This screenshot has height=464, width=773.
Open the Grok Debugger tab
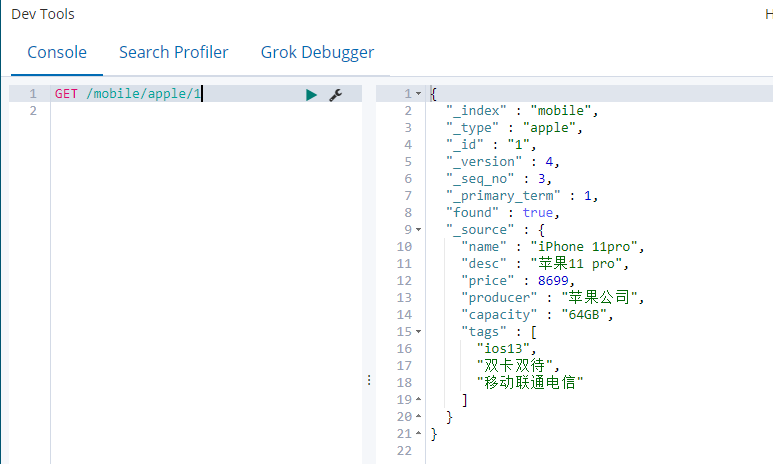(x=317, y=52)
